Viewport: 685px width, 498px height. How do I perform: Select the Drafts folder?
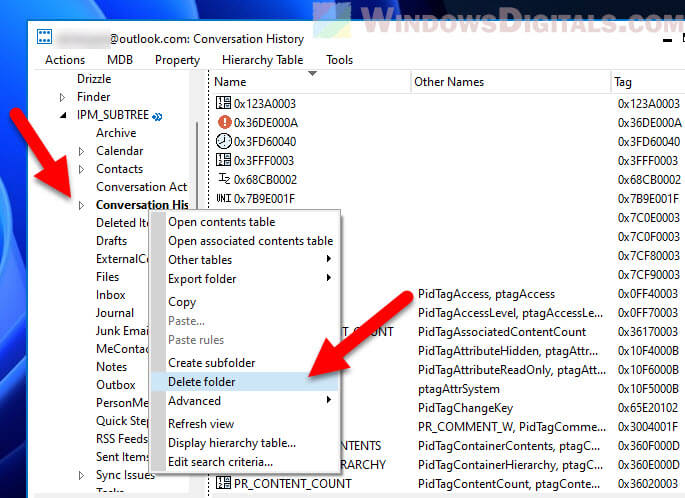pos(111,241)
